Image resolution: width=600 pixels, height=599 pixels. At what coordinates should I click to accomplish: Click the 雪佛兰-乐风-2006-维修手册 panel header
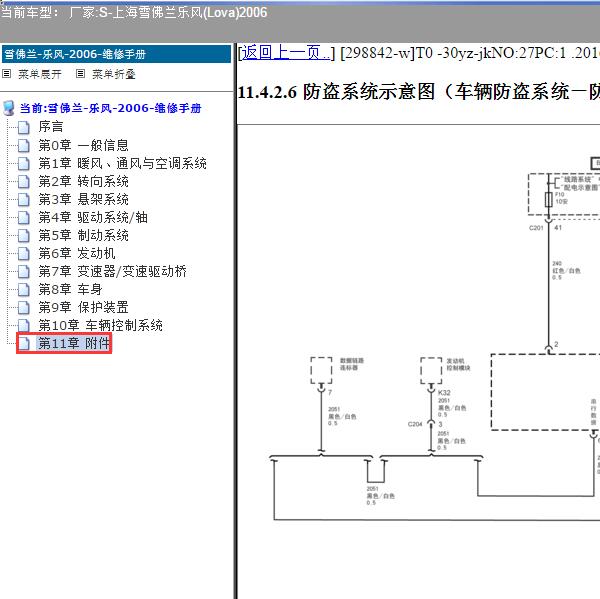(116, 54)
